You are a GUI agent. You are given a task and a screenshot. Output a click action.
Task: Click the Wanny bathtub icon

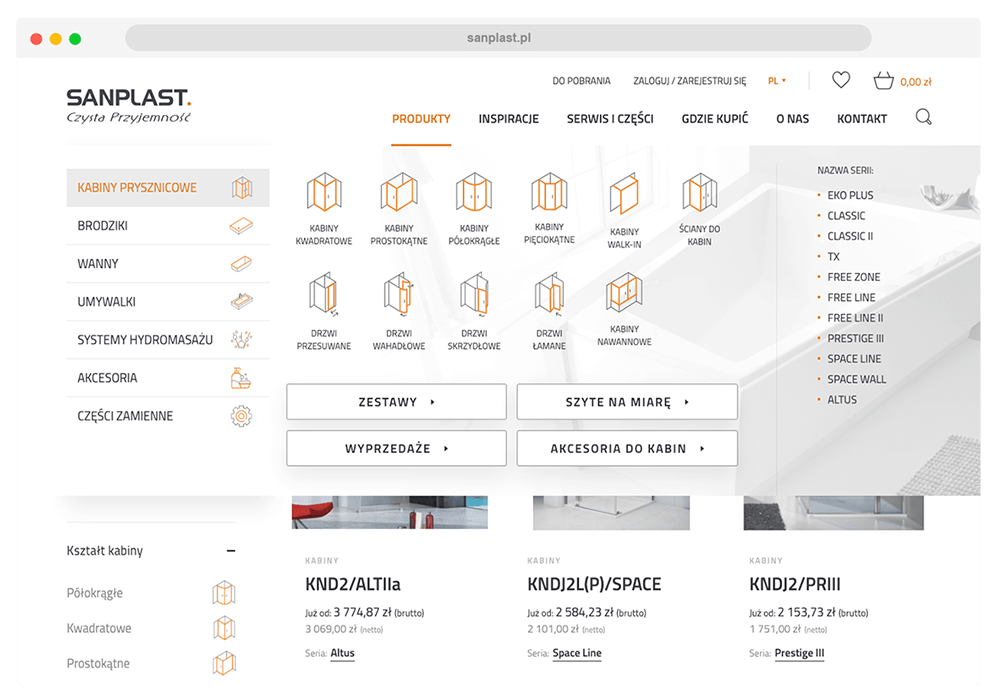tap(241, 263)
